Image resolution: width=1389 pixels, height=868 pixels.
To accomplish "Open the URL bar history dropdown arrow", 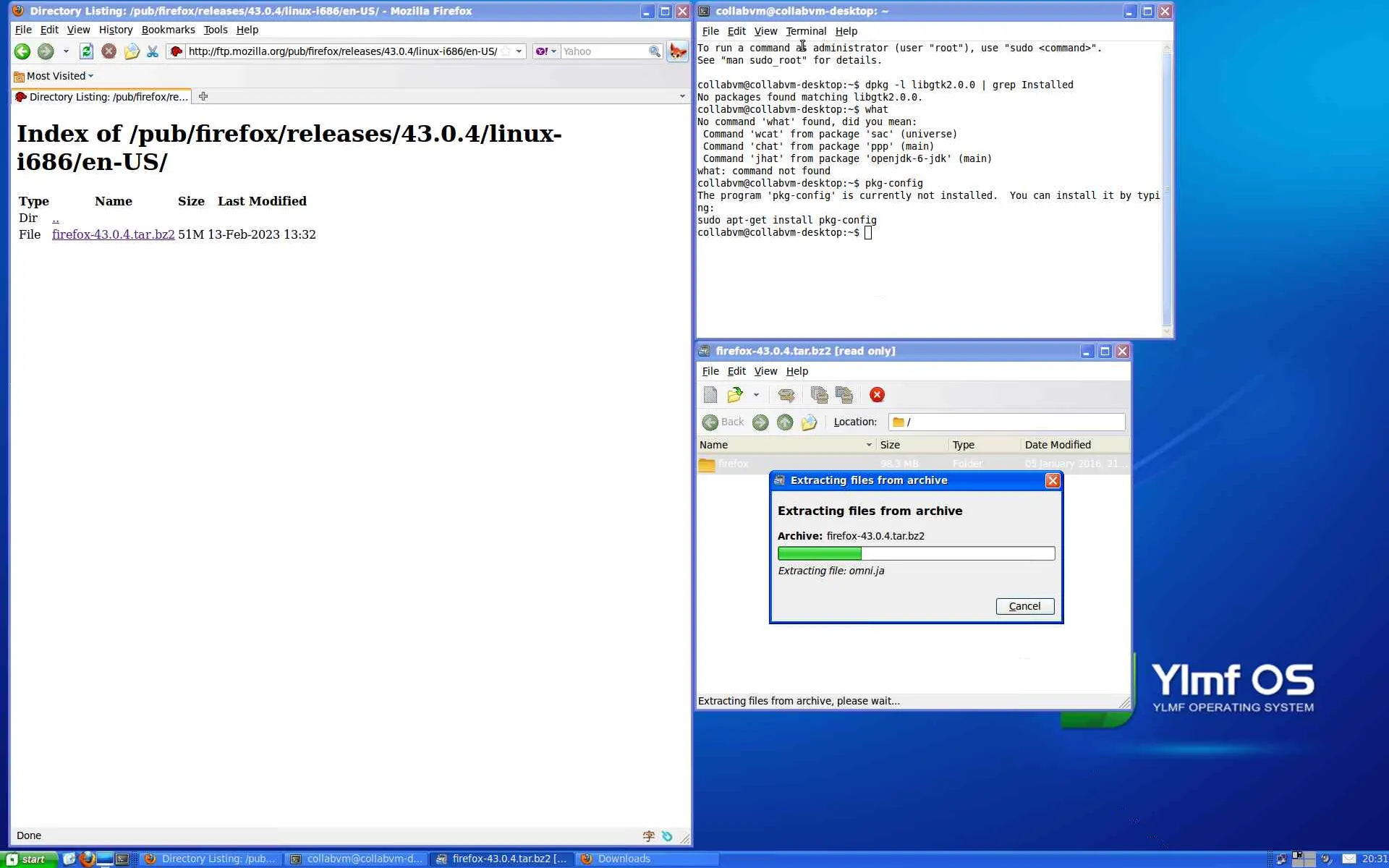I will point(519,51).
